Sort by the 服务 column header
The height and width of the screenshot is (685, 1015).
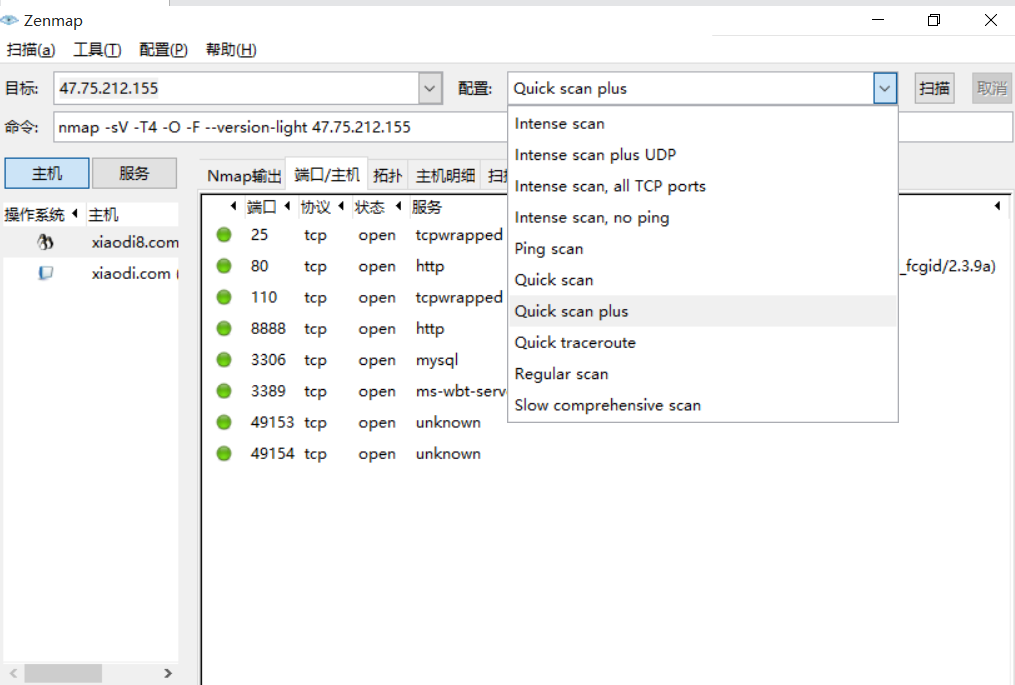427,207
